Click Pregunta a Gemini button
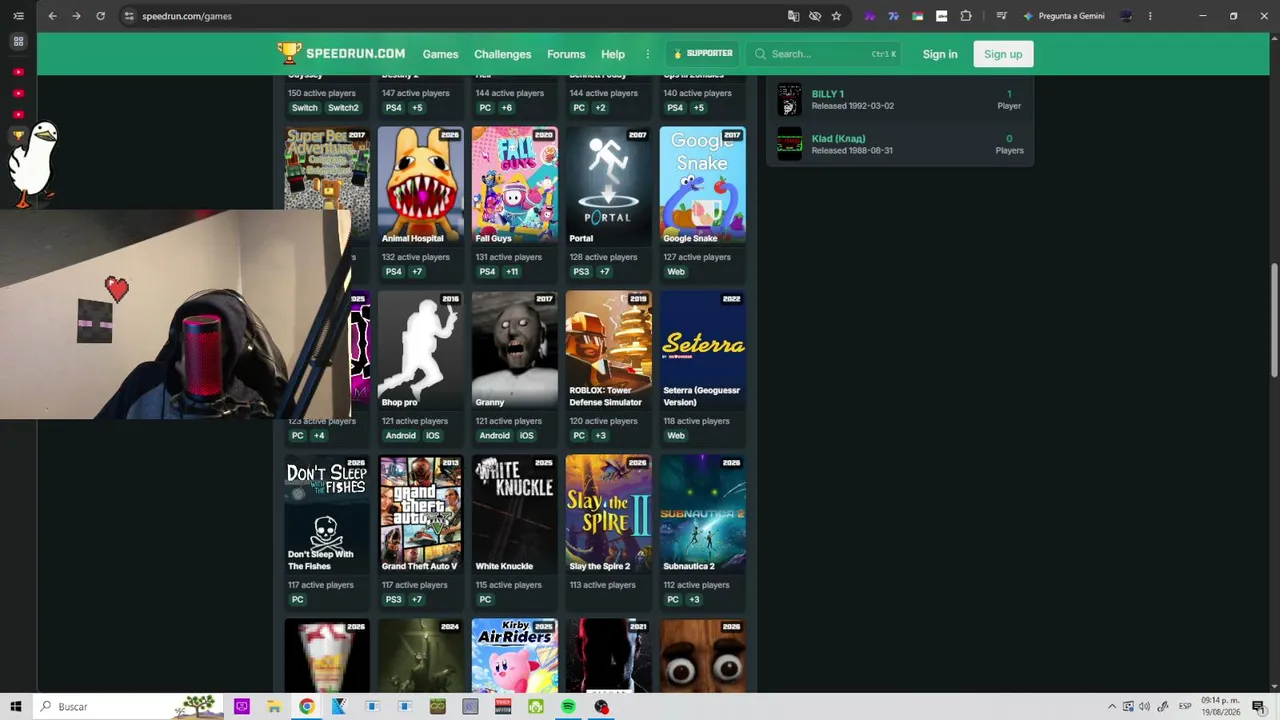This screenshot has height=720, width=1280. point(1063,16)
